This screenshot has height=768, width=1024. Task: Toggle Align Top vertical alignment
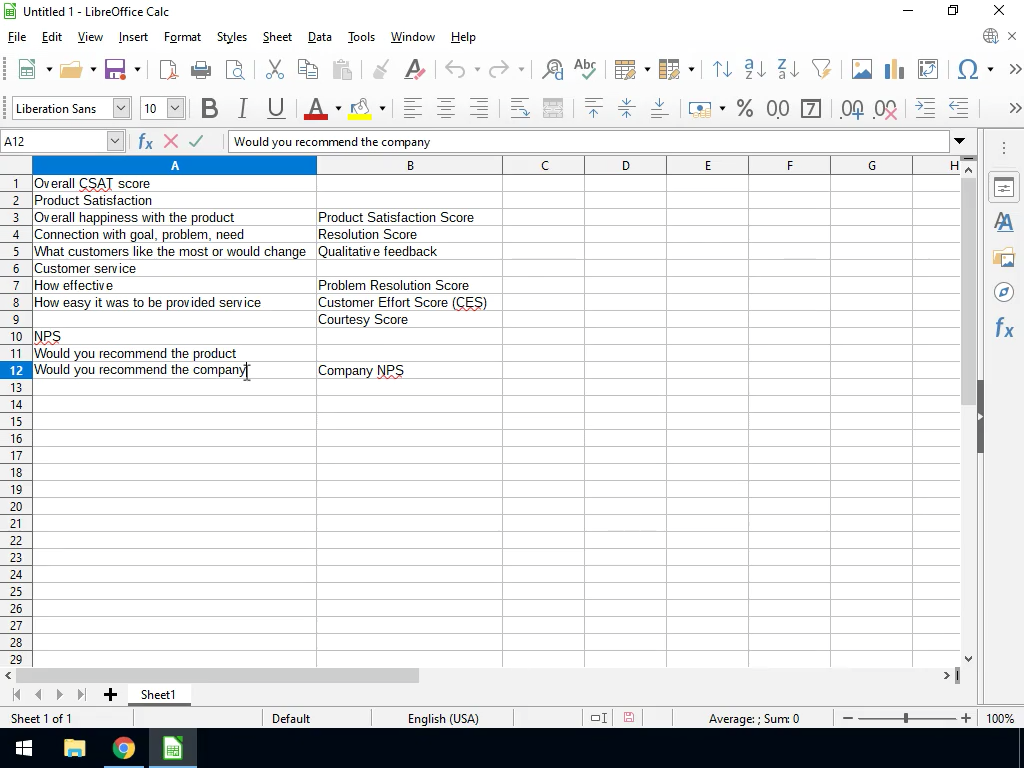click(593, 108)
